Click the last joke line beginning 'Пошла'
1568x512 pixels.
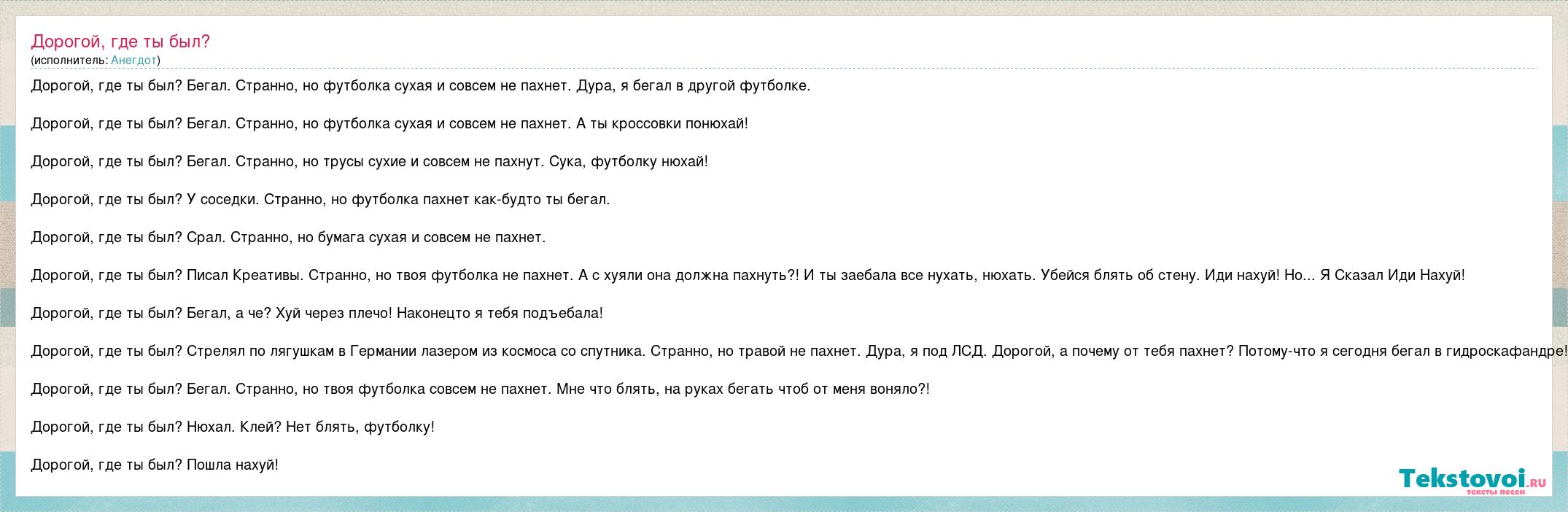pyautogui.click(x=232, y=465)
